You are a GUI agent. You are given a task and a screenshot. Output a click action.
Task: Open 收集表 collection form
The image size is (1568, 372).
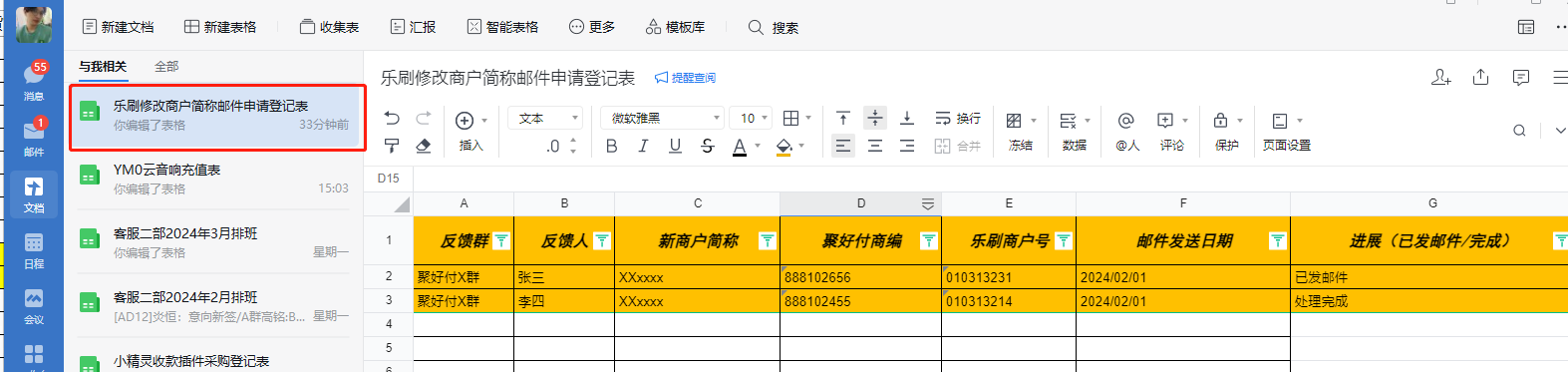(x=329, y=27)
